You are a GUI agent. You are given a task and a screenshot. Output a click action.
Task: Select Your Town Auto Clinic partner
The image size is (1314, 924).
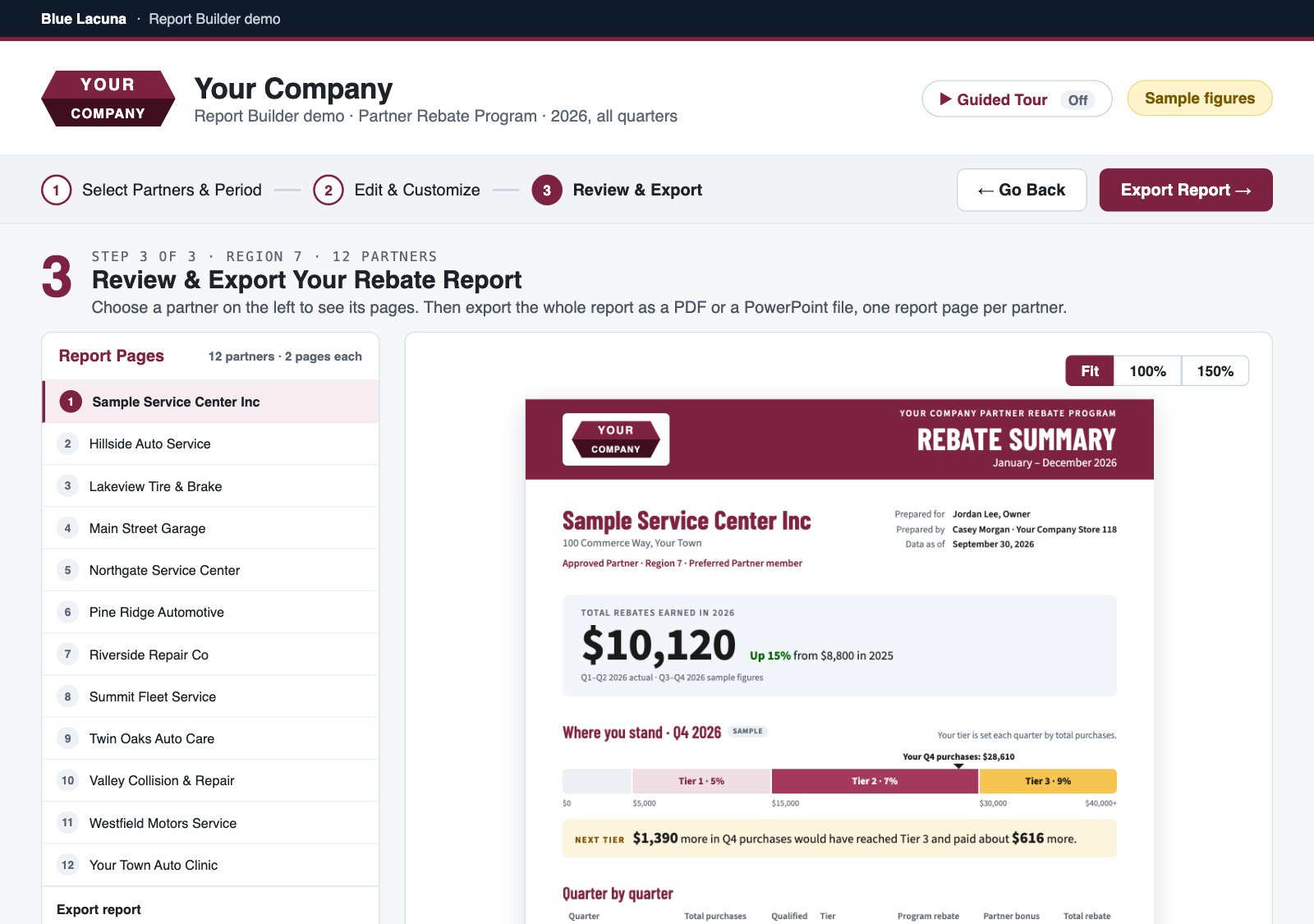[x=211, y=865]
